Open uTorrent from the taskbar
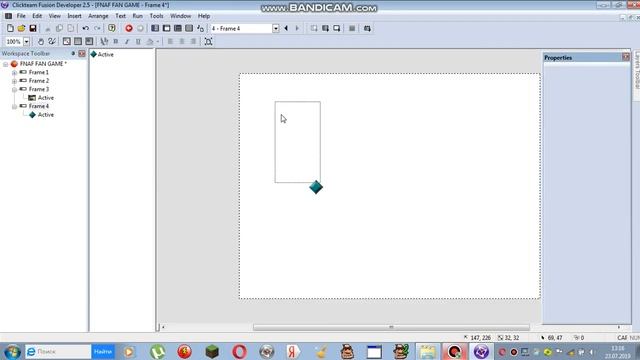640x360 pixels. coord(158,351)
